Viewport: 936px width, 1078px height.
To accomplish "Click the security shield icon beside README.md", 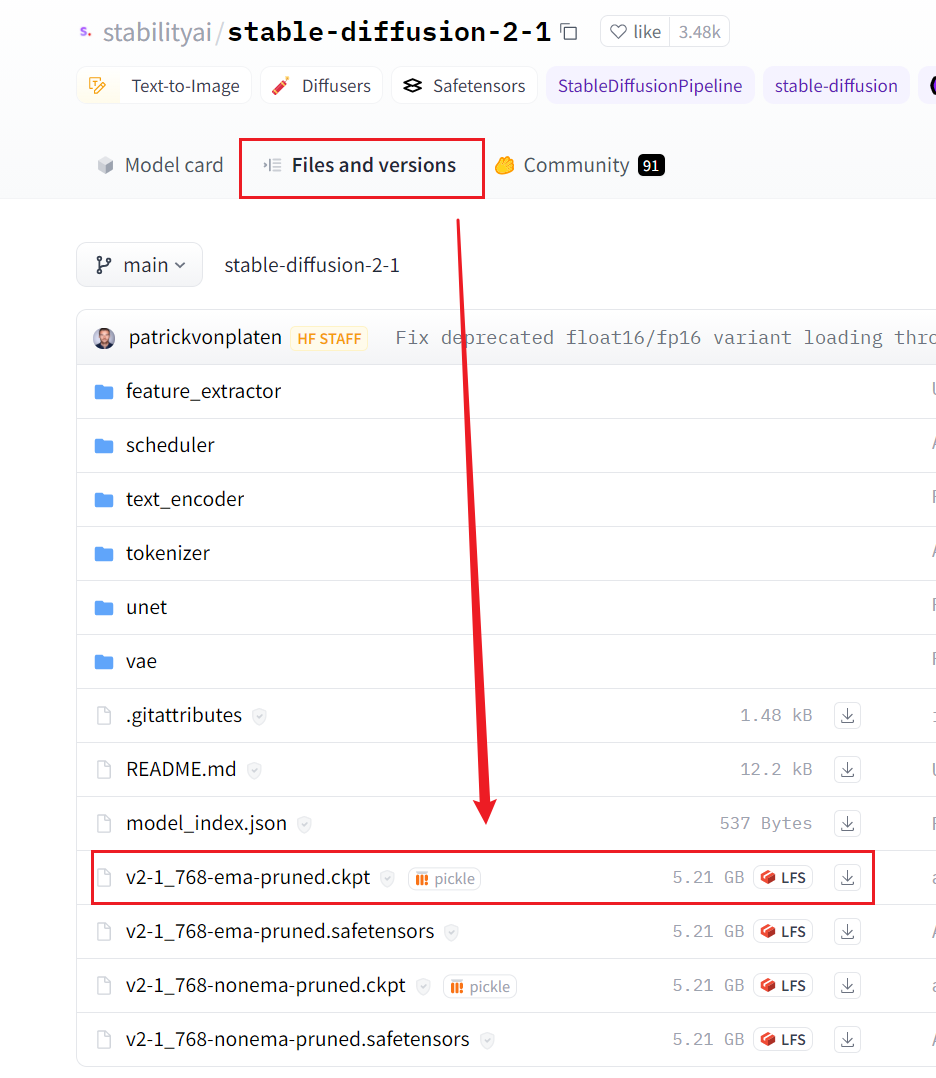I will [254, 770].
